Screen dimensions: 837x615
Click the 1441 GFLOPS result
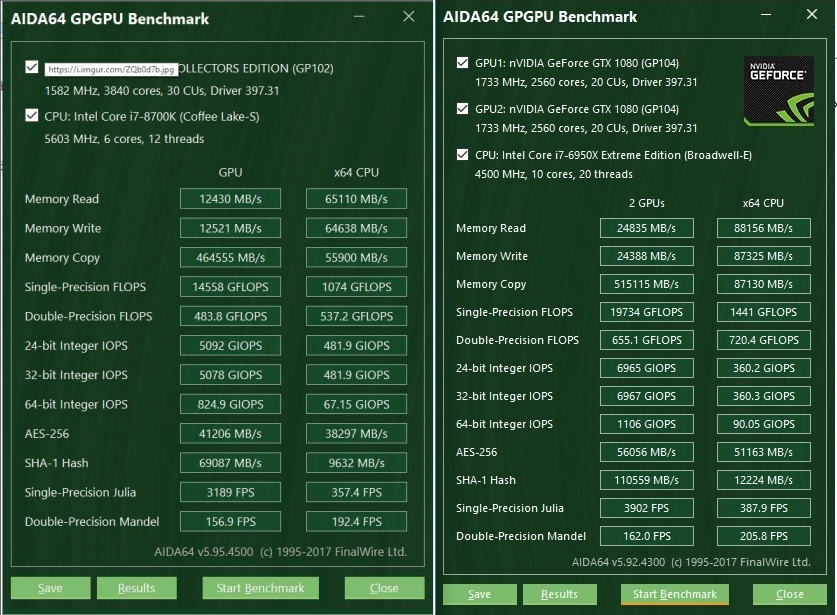pyautogui.click(x=763, y=312)
